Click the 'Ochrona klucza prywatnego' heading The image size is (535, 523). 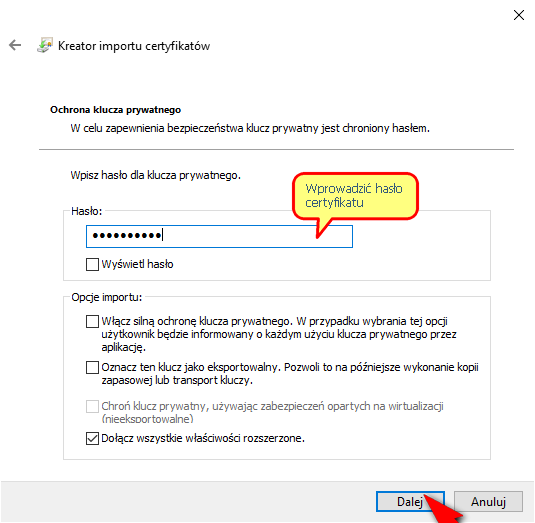click(115, 110)
